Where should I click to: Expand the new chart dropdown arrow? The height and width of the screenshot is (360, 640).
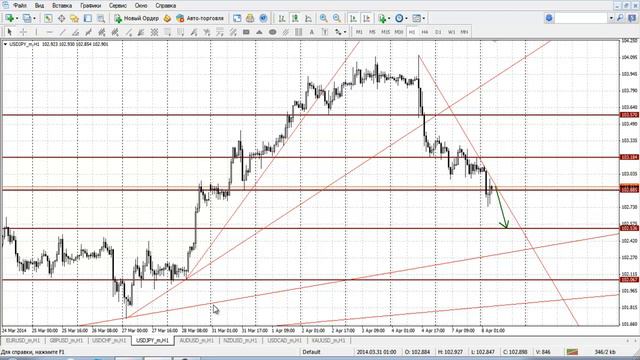tap(17, 18)
